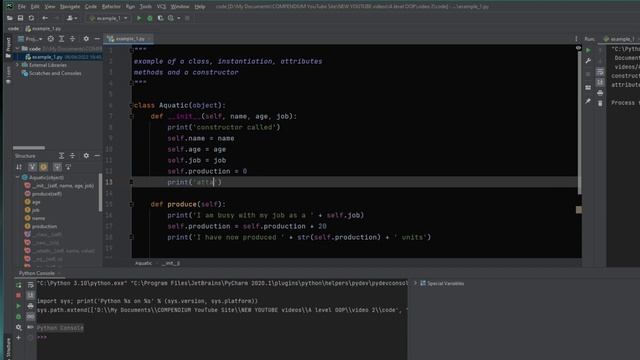Open the Navigate menu
This screenshot has height=360, width=640.
(x=70, y=7)
